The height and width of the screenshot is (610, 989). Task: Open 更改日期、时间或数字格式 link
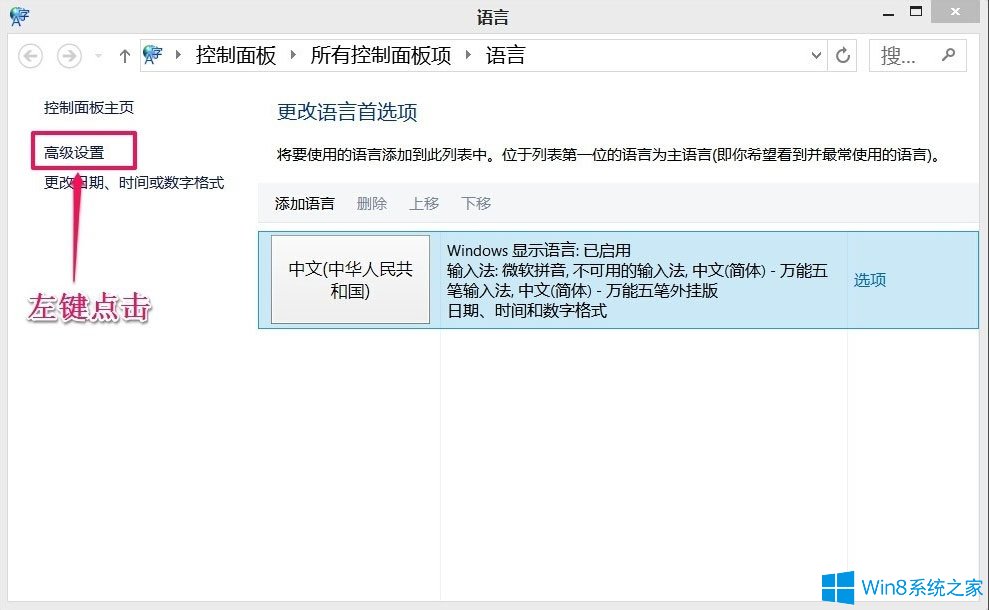[x=134, y=183]
